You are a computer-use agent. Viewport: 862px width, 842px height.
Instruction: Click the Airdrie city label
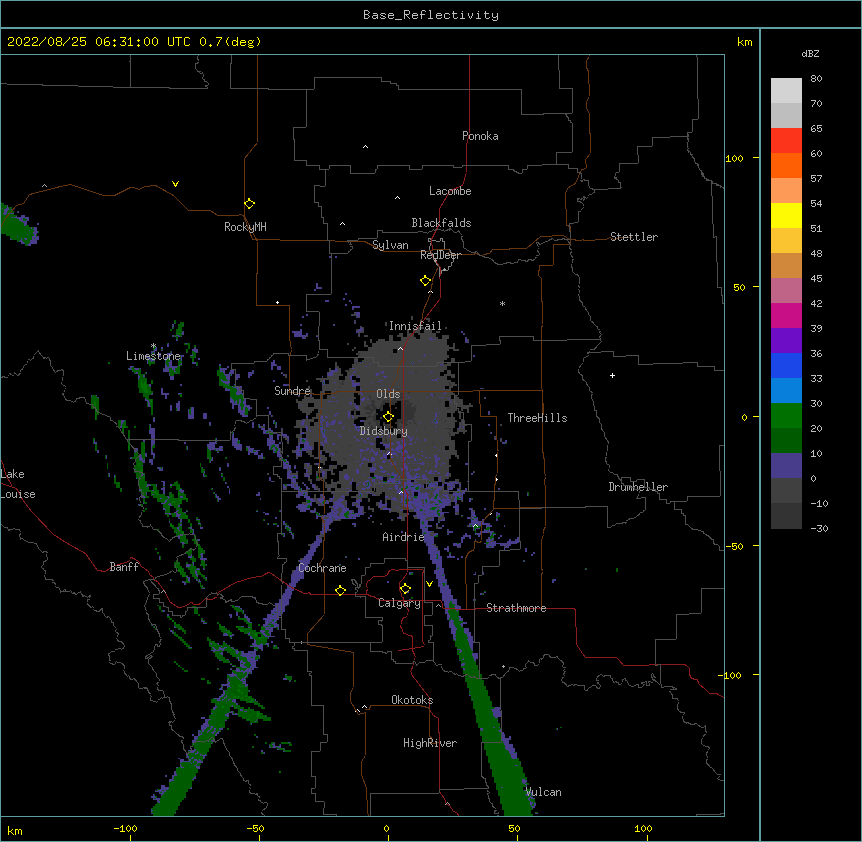(x=404, y=537)
